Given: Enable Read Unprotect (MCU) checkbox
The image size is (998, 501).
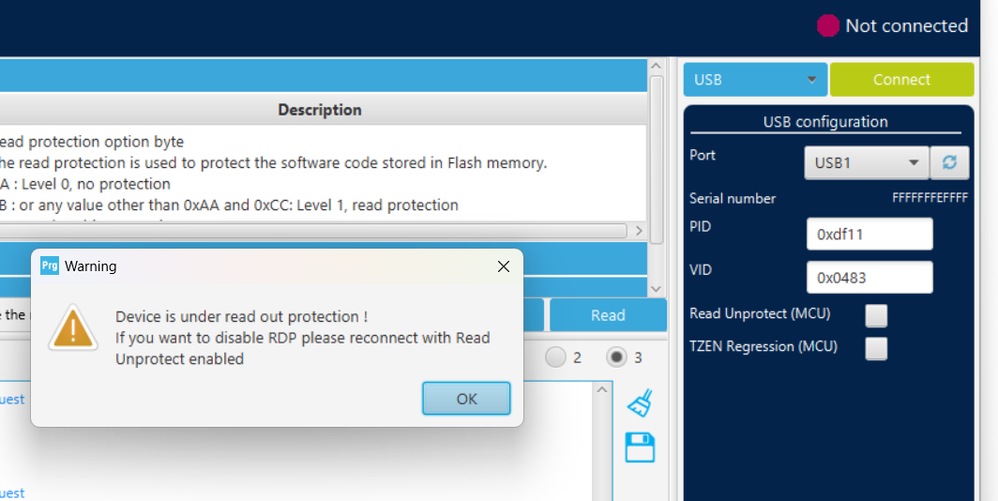Looking at the screenshot, I should 876,315.
